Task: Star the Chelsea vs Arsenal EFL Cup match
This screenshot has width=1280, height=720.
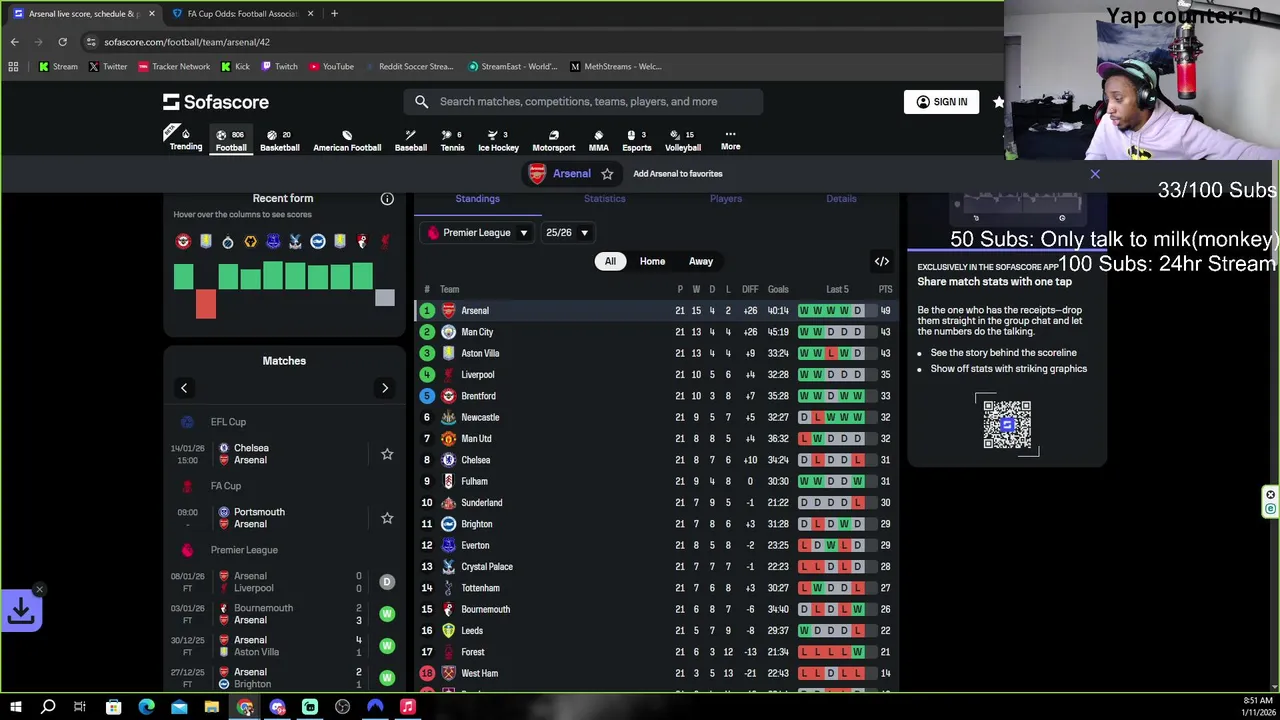Action: [387, 454]
